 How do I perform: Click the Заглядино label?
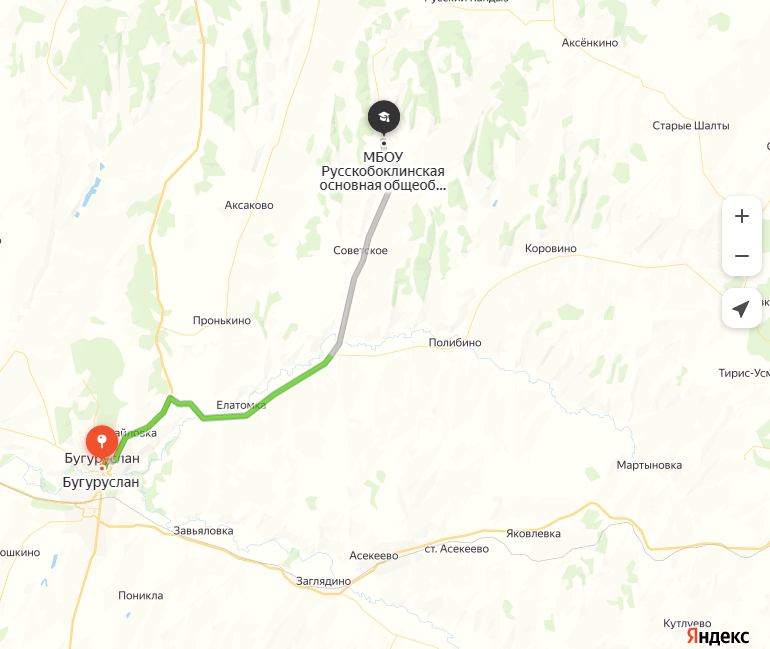pyautogui.click(x=324, y=581)
